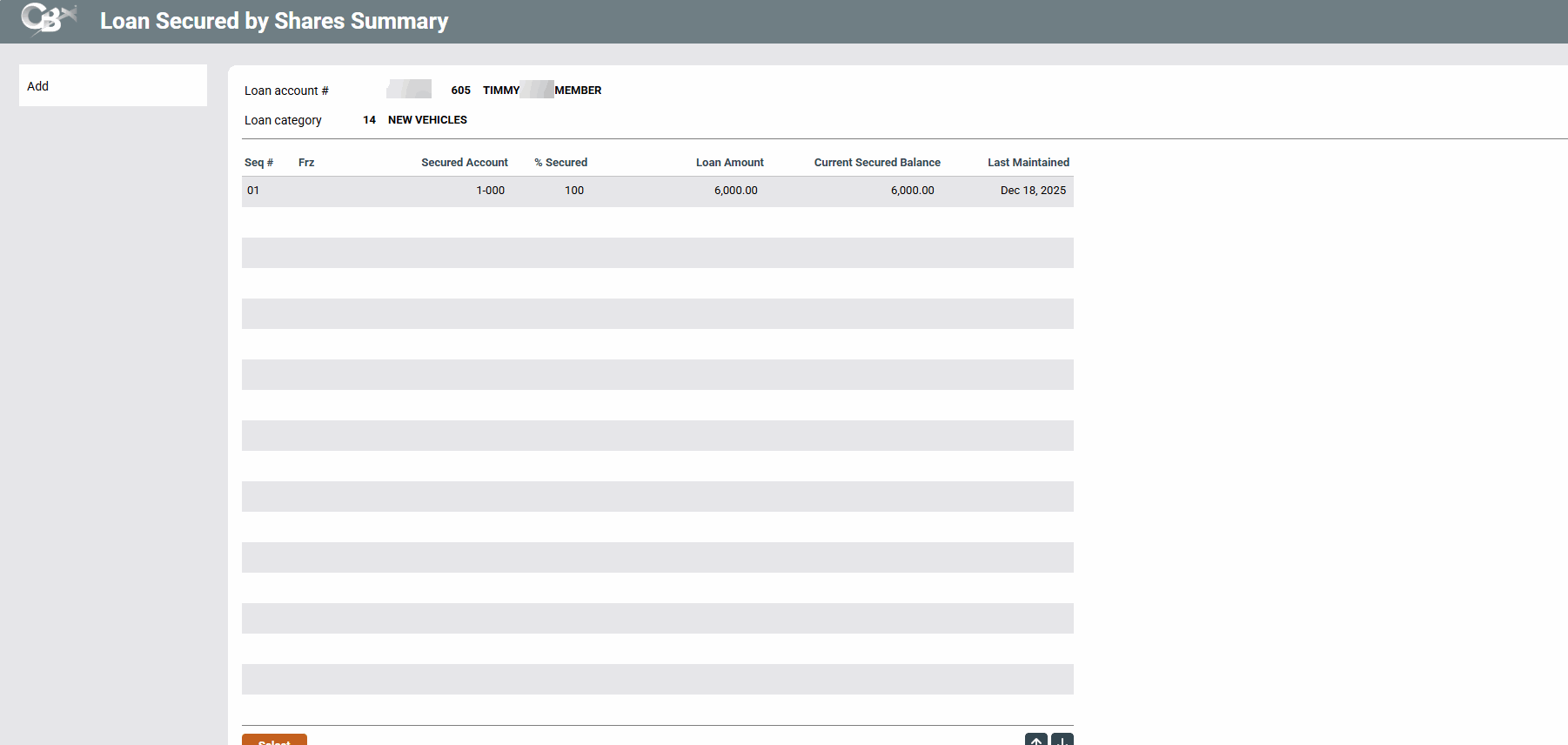Click the Frz column header
The image size is (1568, 745).
tap(306, 163)
